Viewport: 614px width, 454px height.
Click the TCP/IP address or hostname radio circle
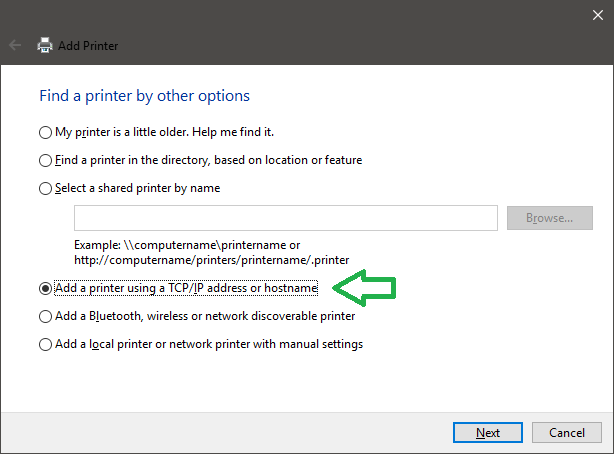click(44, 288)
